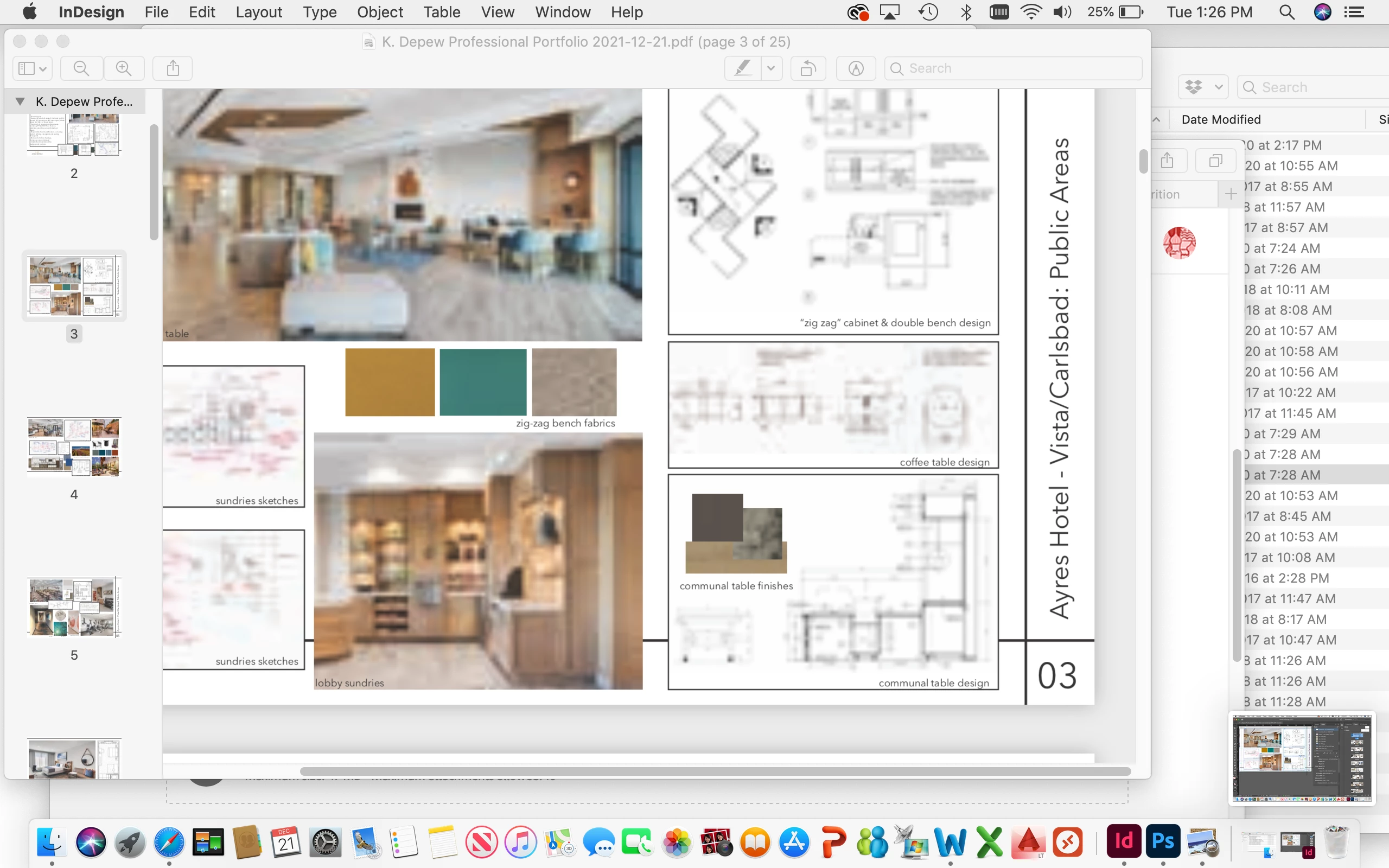Select the page 5 thumbnail
The width and height of the screenshot is (1389, 868).
(74, 608)
